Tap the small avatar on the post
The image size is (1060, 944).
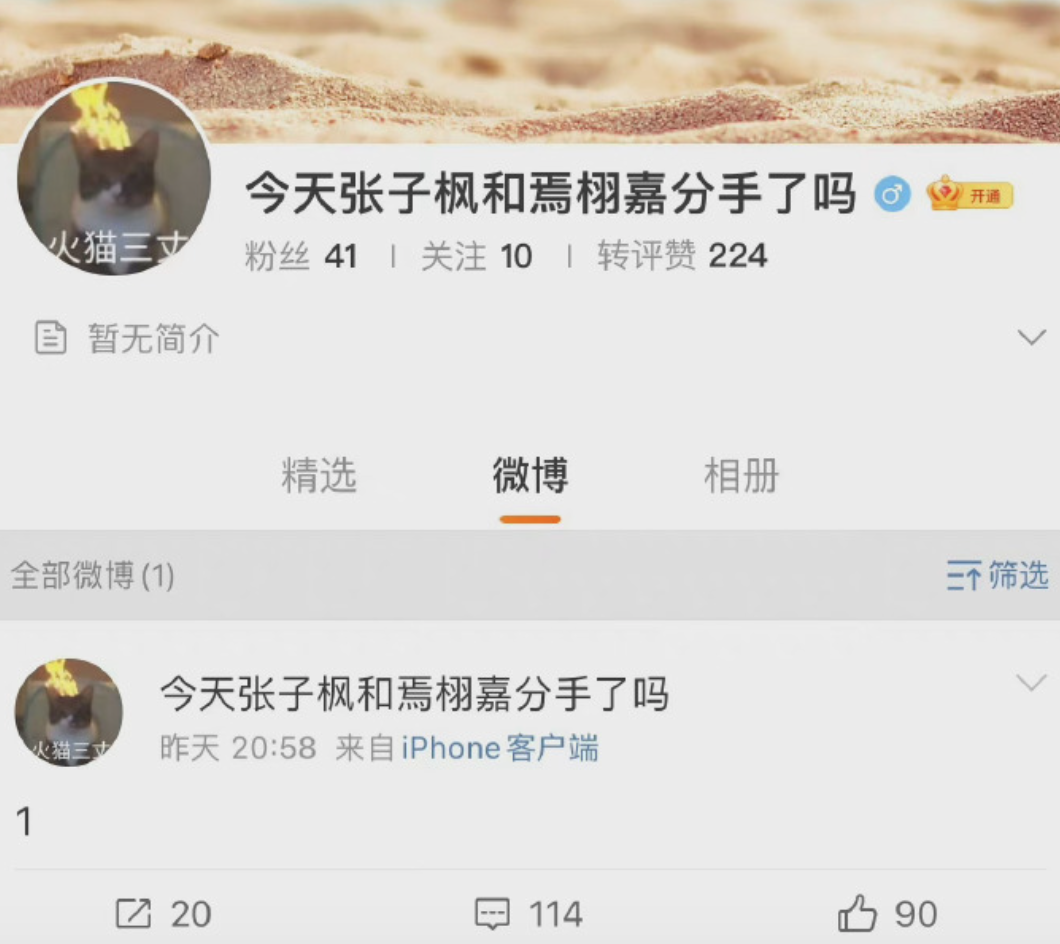(x=69, y=712)
